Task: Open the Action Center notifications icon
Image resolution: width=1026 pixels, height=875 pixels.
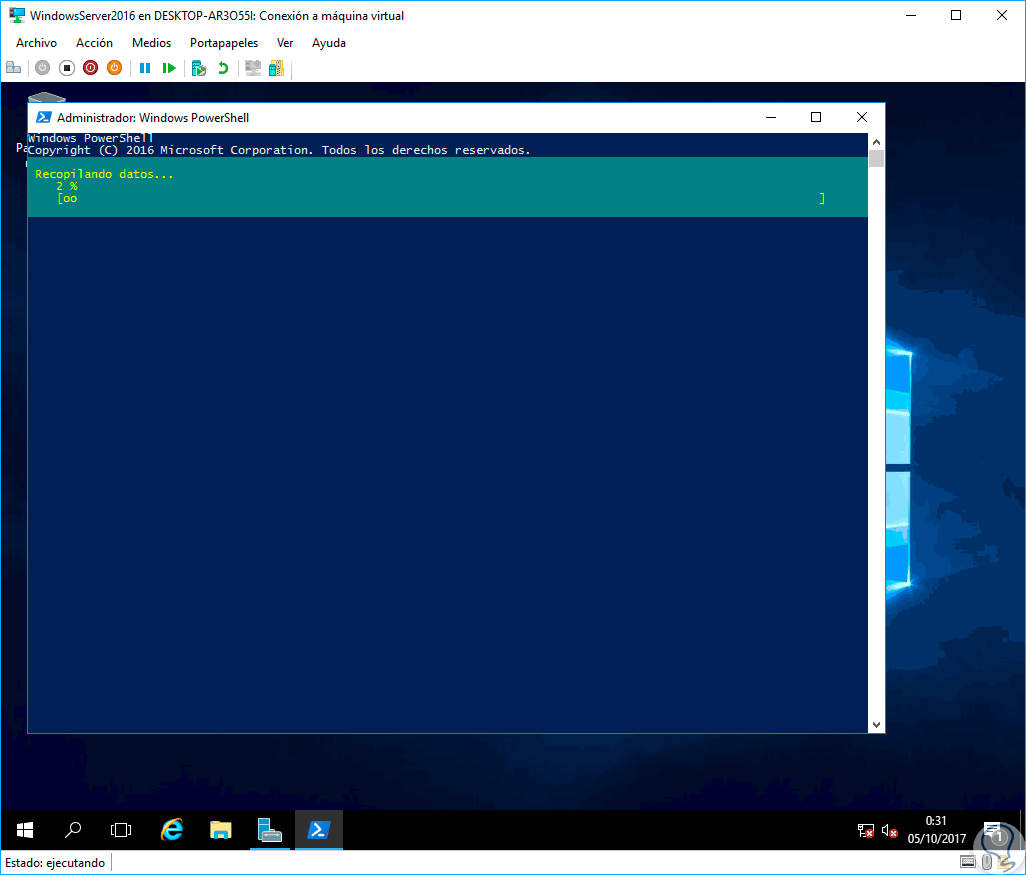Action: click(x=992, y=830)
